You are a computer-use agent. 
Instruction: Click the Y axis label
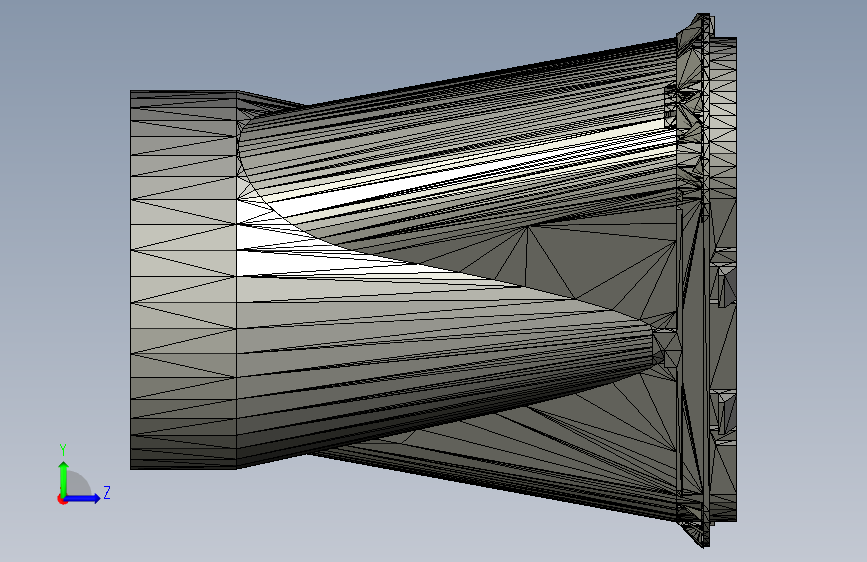point(63,450)
